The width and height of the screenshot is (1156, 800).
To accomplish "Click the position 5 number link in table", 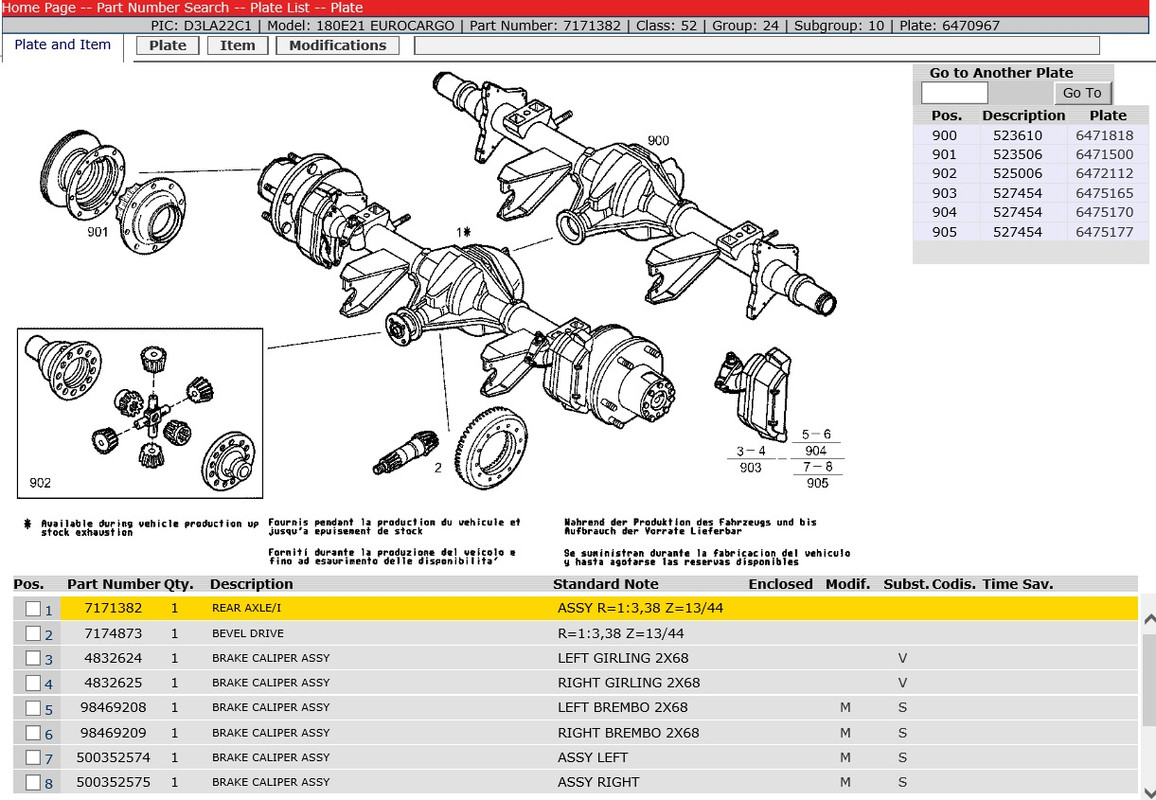I will pyautogui.click(x=49, y=710).
